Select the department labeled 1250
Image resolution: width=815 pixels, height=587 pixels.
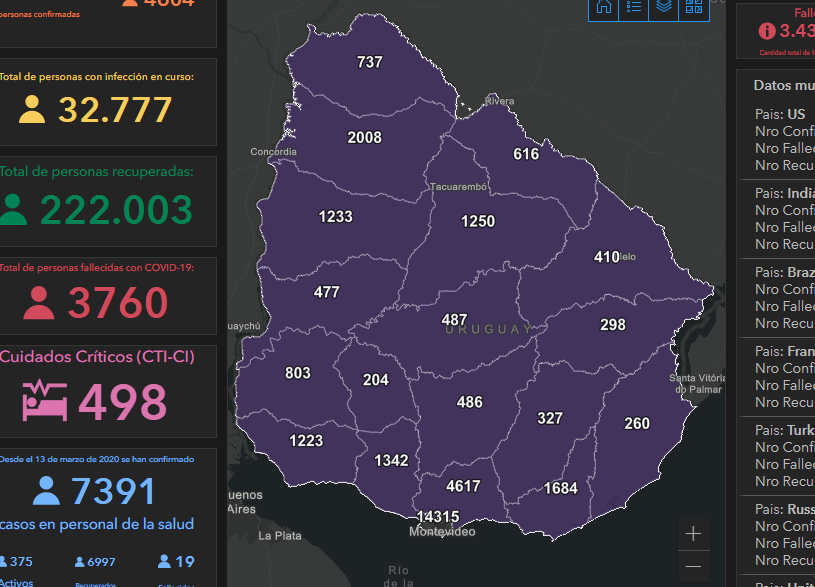[478, 221]
